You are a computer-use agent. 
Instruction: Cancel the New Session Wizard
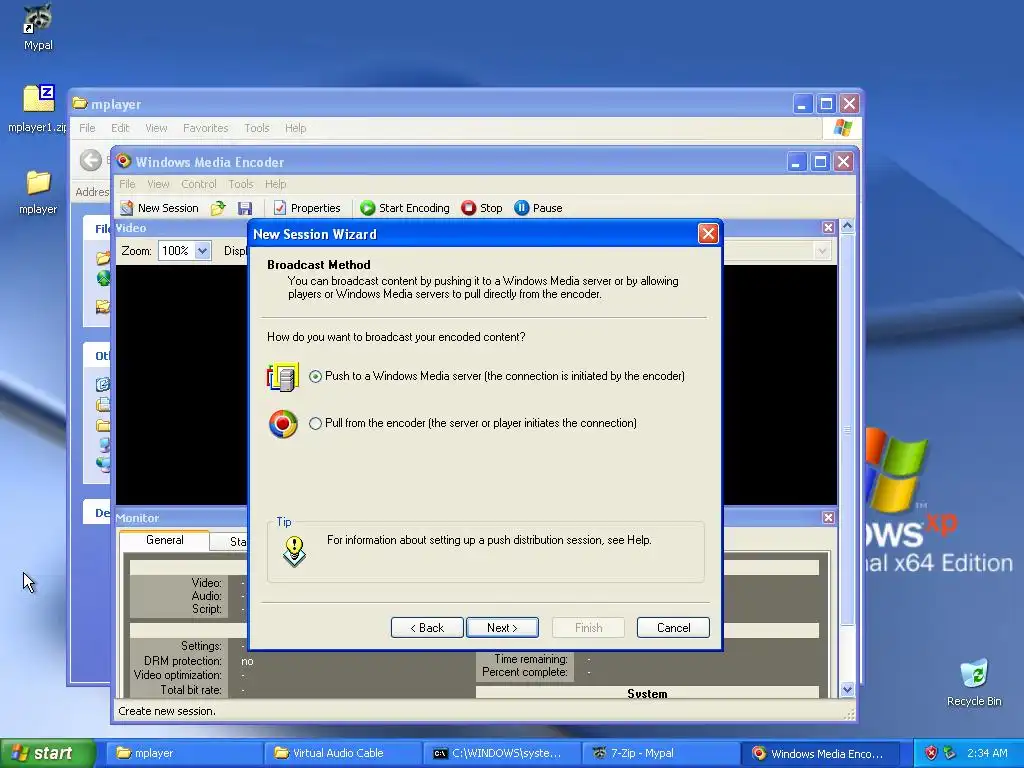tap(673, 628)
